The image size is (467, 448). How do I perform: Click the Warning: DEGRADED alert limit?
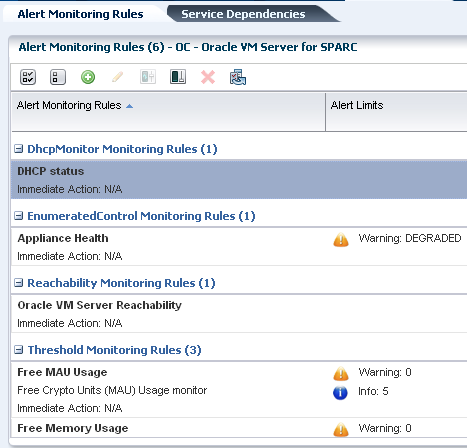click(410, 238)
